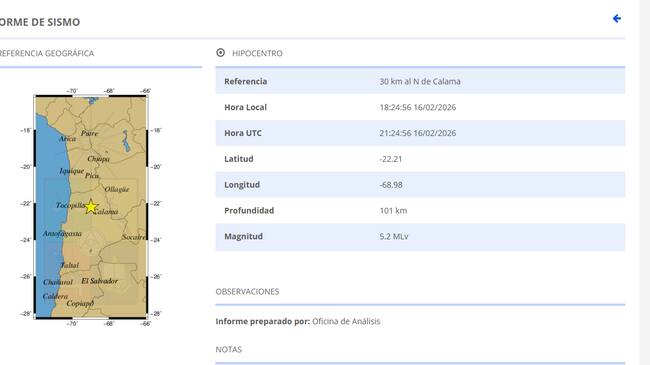Image resolution: width=650 pixels, height=365 pixels.
Task: Click 'Socaire' label on the map
Action: [x=133, y=237]
